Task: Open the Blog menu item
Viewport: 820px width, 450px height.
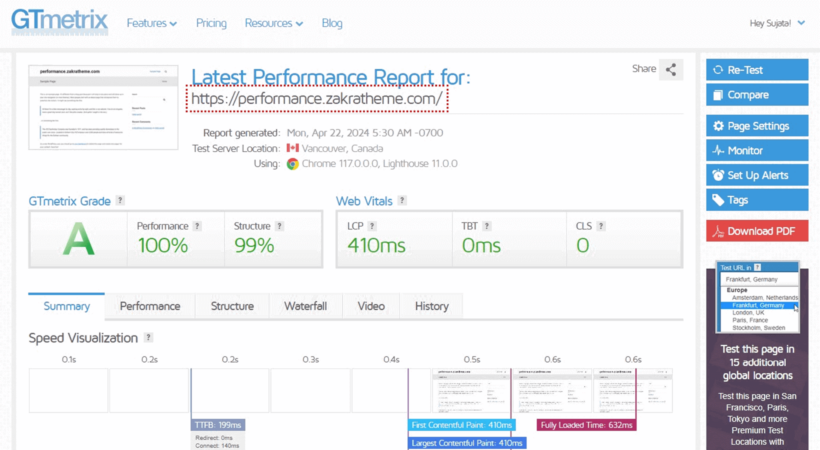Action: point(332,23)
